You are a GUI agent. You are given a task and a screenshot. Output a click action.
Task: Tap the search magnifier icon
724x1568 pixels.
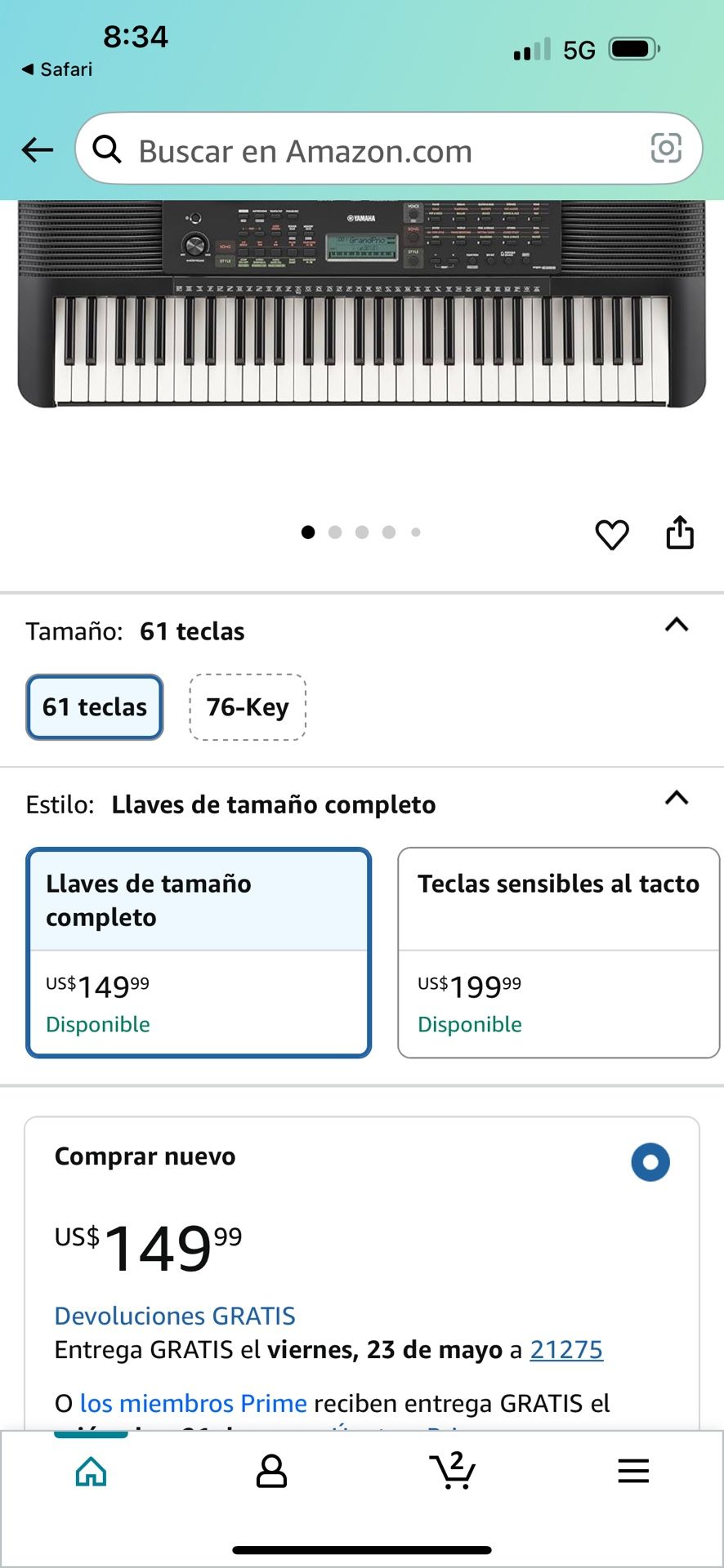tap(107, 149)
